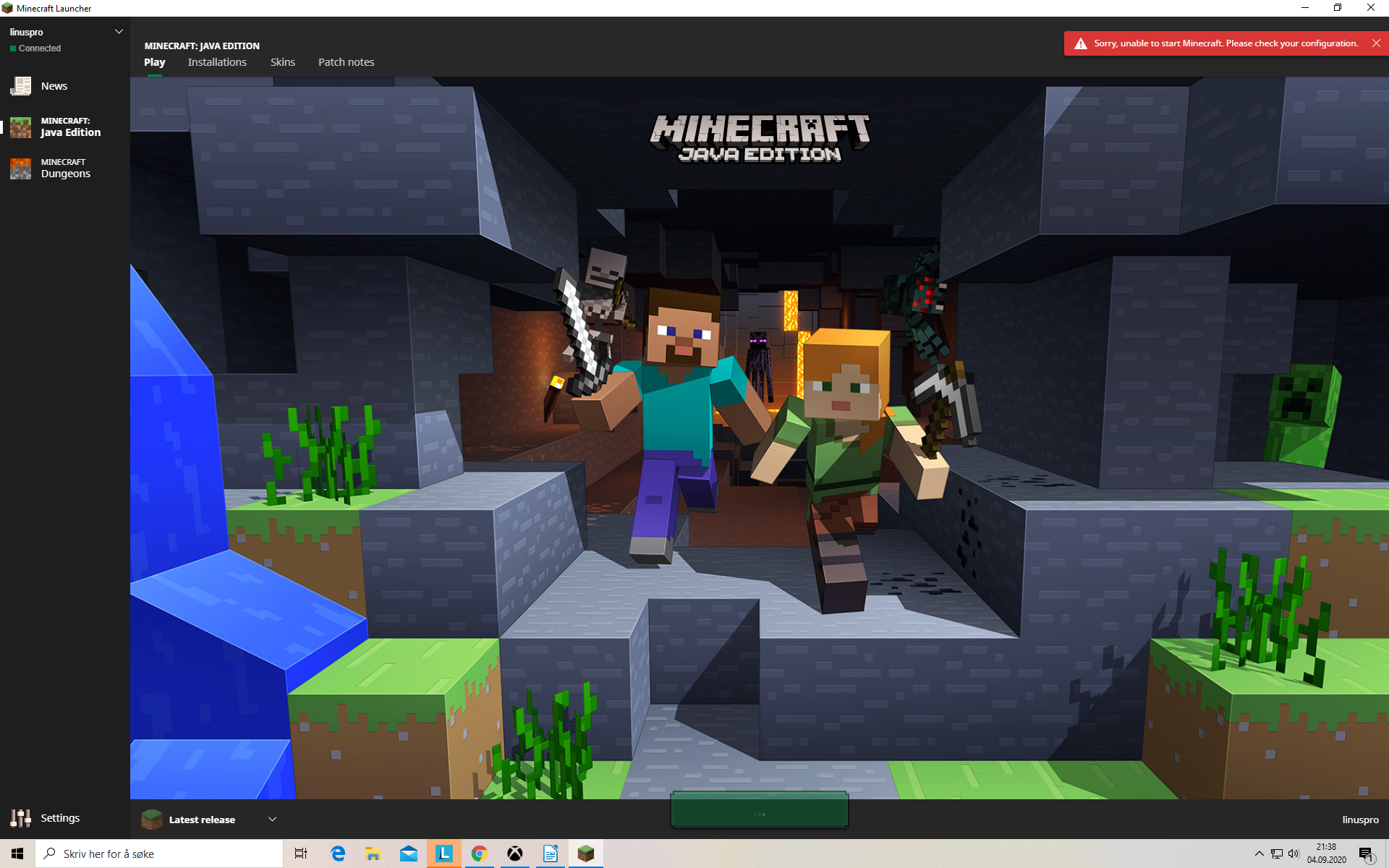1389x868 pixels.
Task: Click the Latest release grass block icon
Action: coord(152,820)
